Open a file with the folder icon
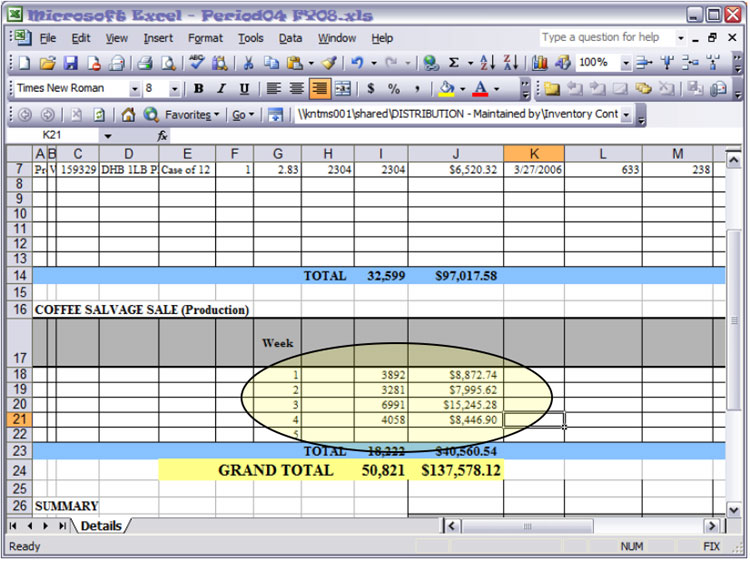This screenshot has width=750, height=561. [x=47, y=63]
